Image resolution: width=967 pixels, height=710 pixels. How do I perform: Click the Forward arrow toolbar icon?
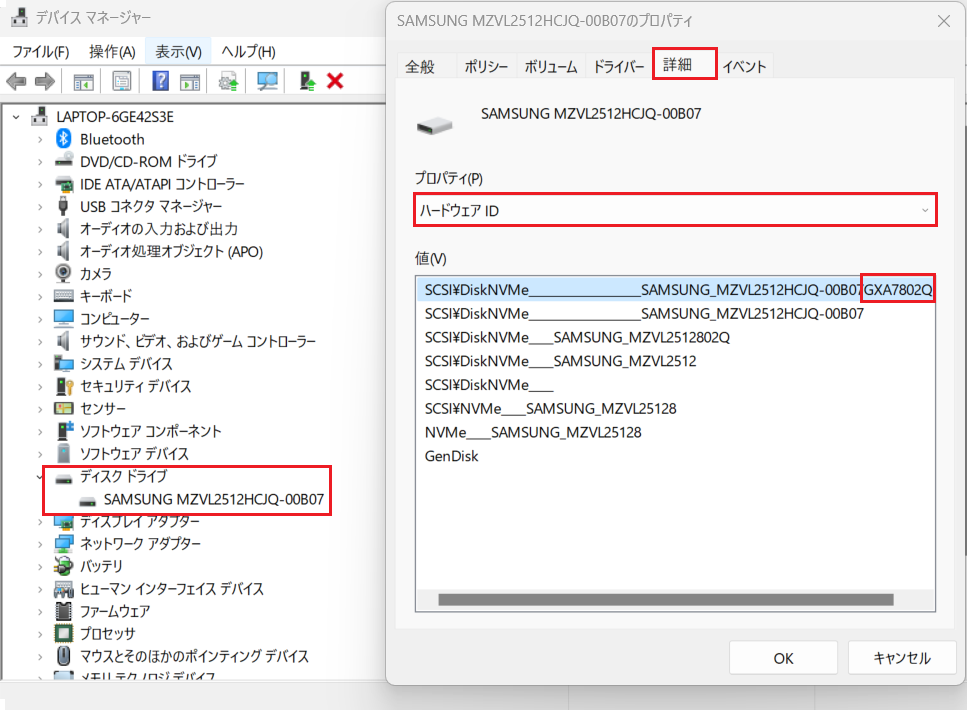coord(45,81)
